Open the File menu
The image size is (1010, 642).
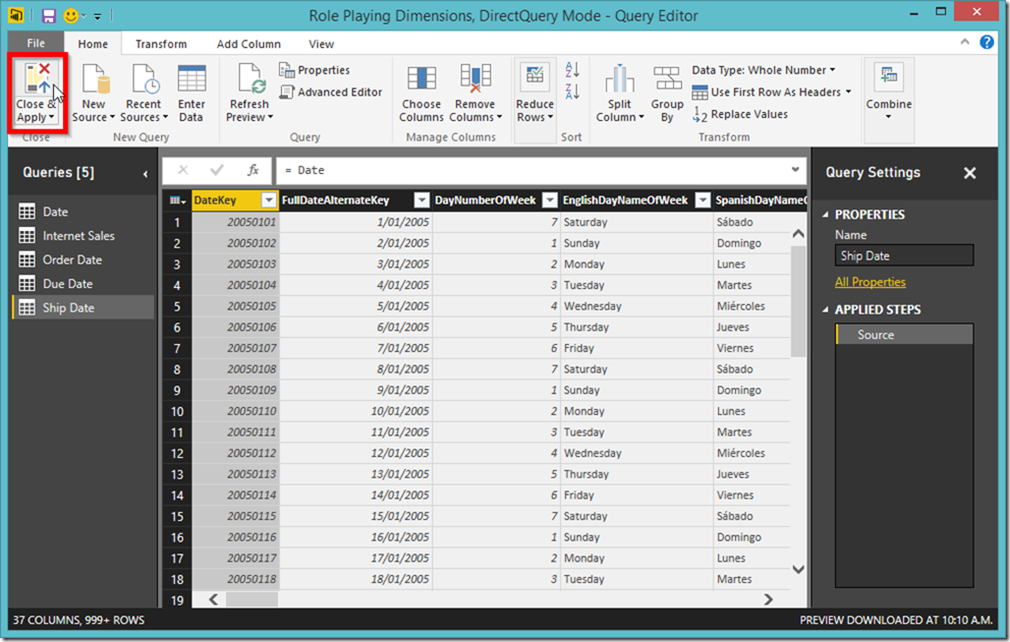pyautogui.click(x=36, y=43)
